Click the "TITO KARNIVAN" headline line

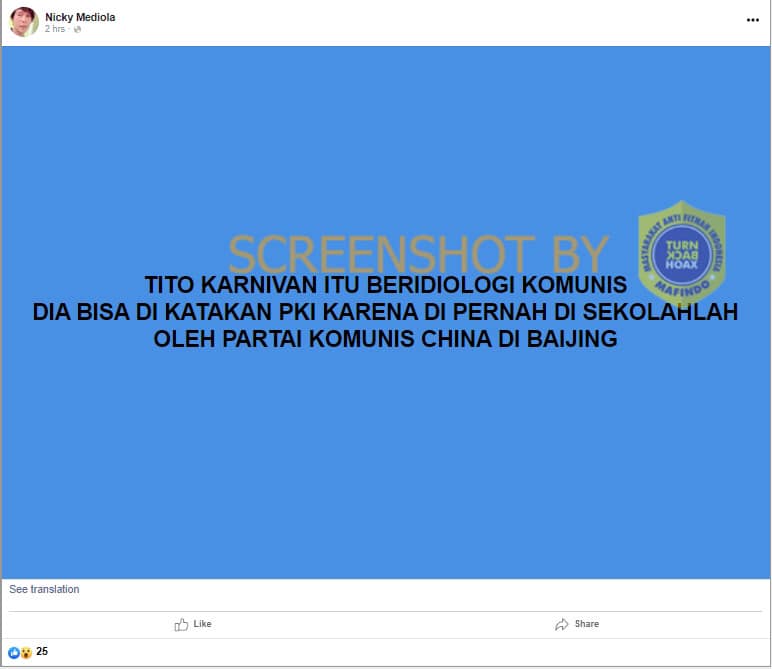pos(385,284)
